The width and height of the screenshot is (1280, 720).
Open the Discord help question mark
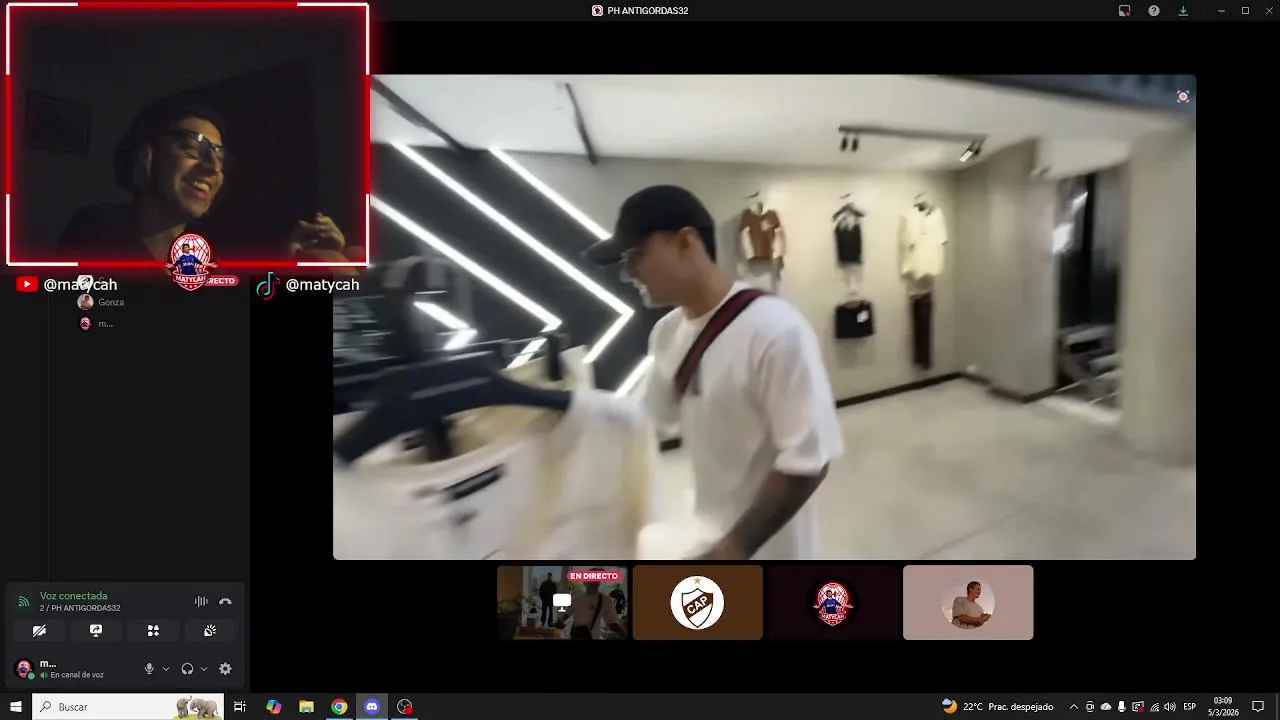[1154, 11]
